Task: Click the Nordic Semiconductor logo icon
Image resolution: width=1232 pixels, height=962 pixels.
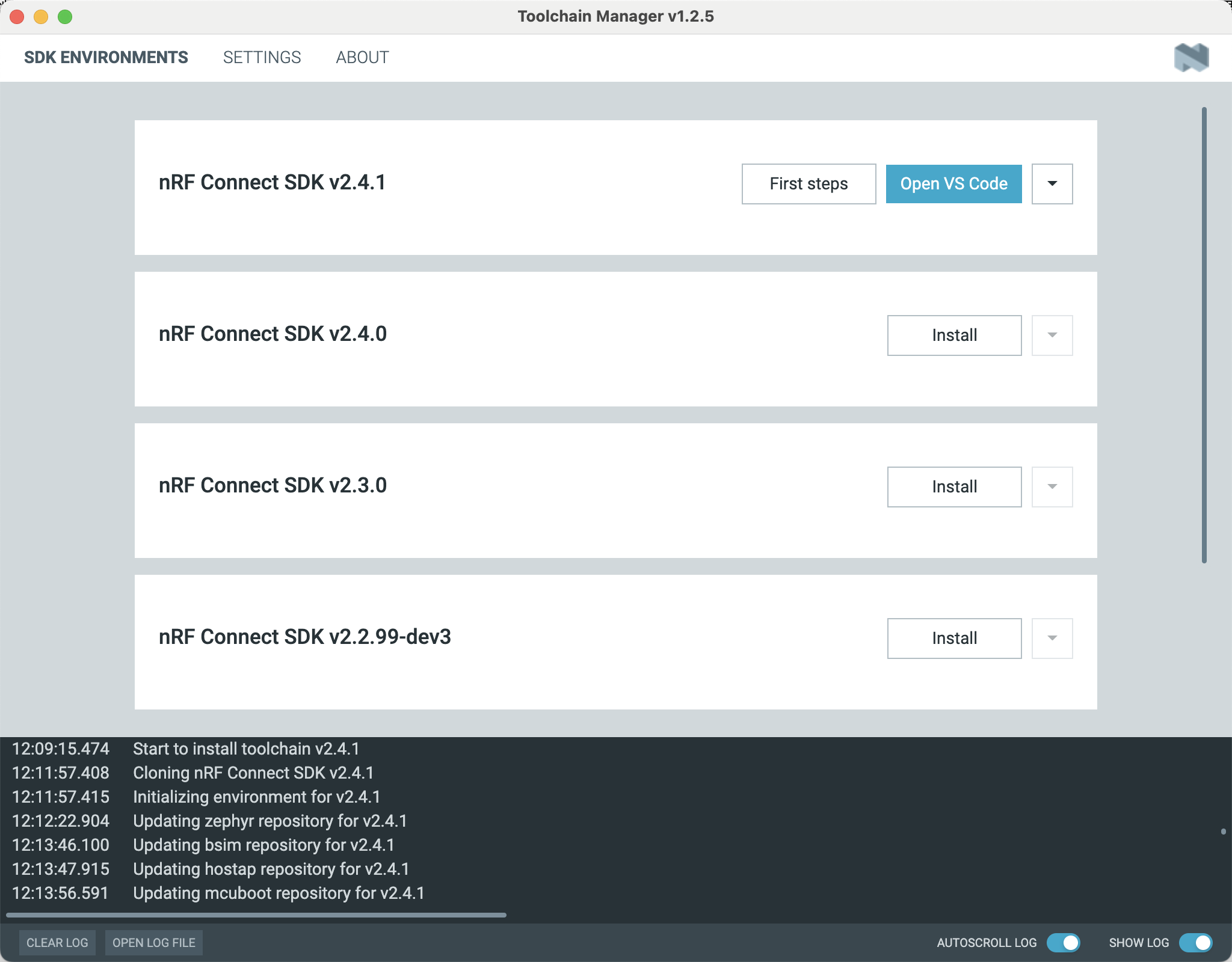Action: pos(1191,58)
